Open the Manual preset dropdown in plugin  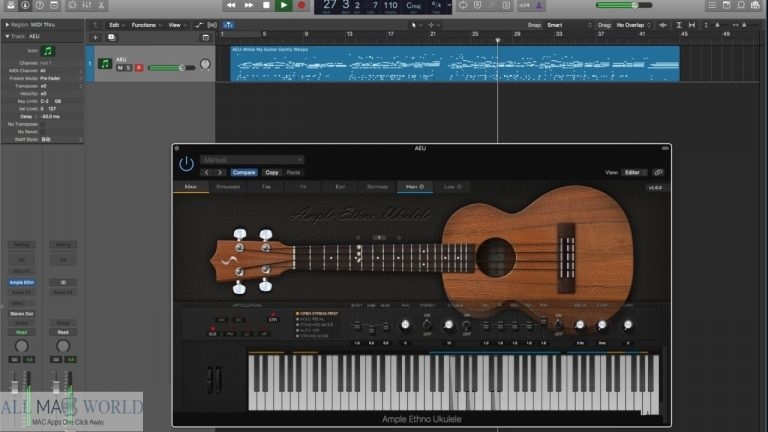click(x=252, y=160)
